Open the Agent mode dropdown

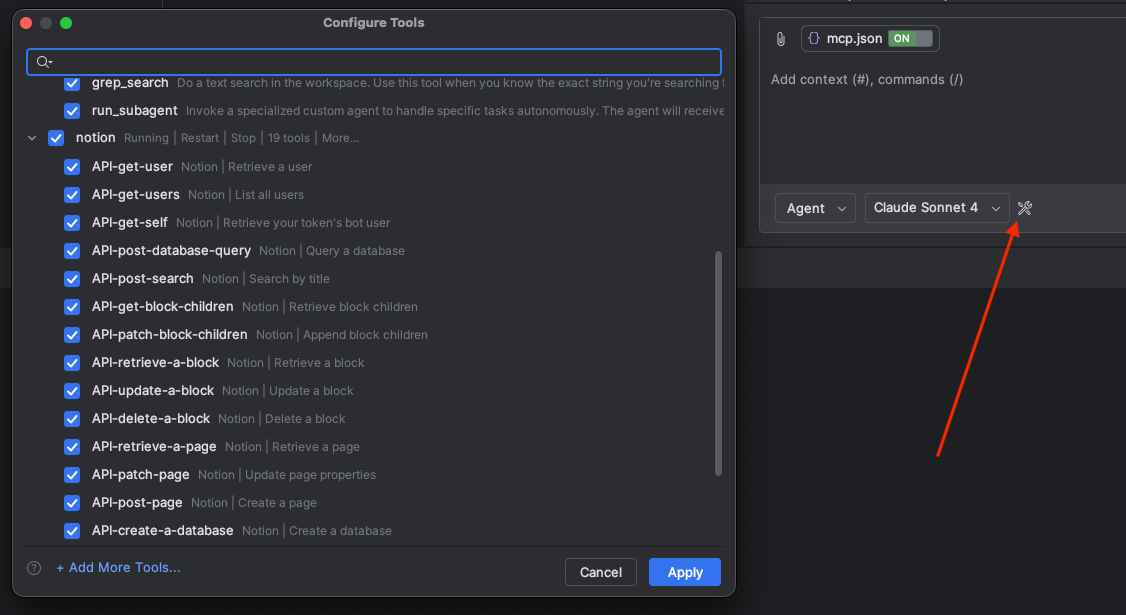tap(815, 208)
